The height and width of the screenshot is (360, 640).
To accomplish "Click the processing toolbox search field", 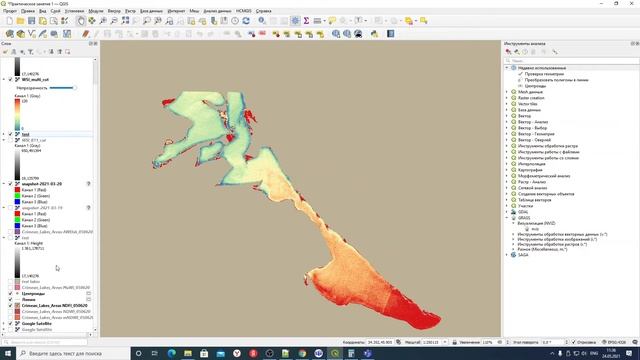I will coord(571,60).
